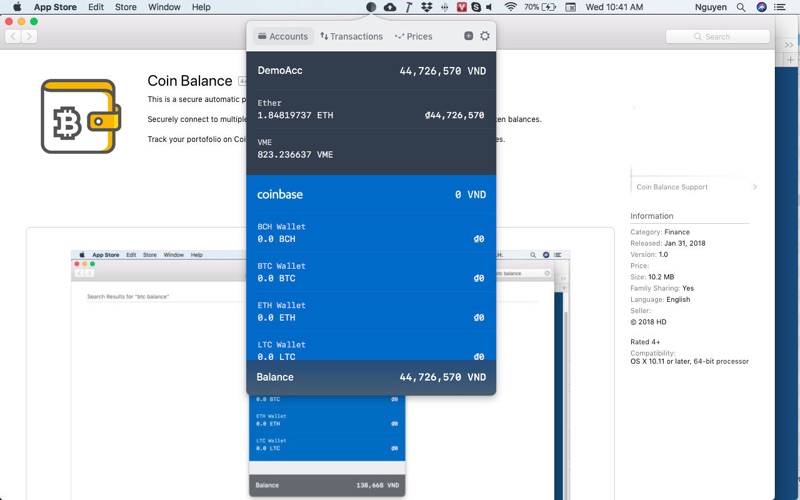Viewport: 800px width, 500px height.
Task: Select the BCH Wallet row
Action: 371,233
